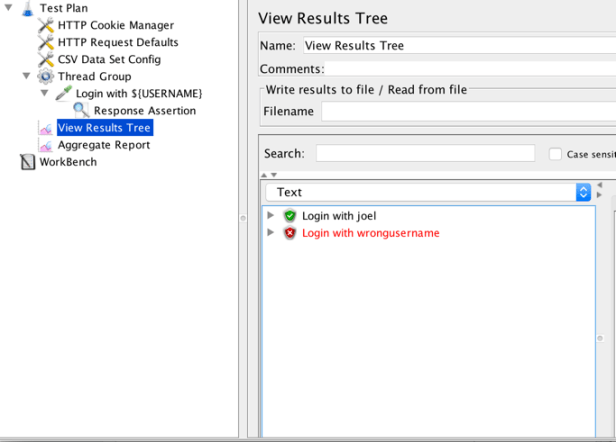The width and height of the screenshot is (616, 442).
Task: Collapse the Thread Group node
Action: pyautogui.click(x=26, y=75)
